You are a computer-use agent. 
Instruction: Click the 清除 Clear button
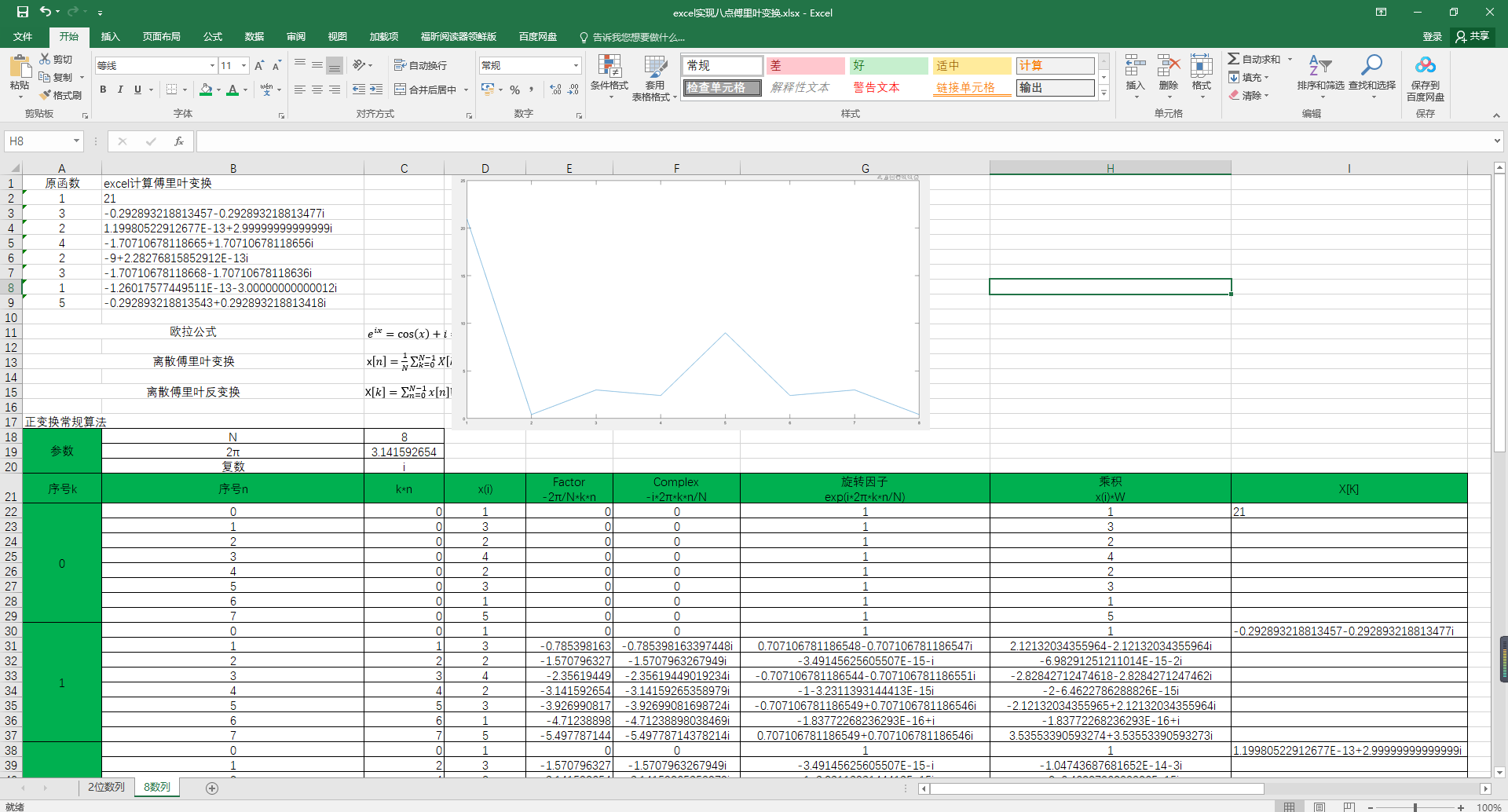[1249, 95]
